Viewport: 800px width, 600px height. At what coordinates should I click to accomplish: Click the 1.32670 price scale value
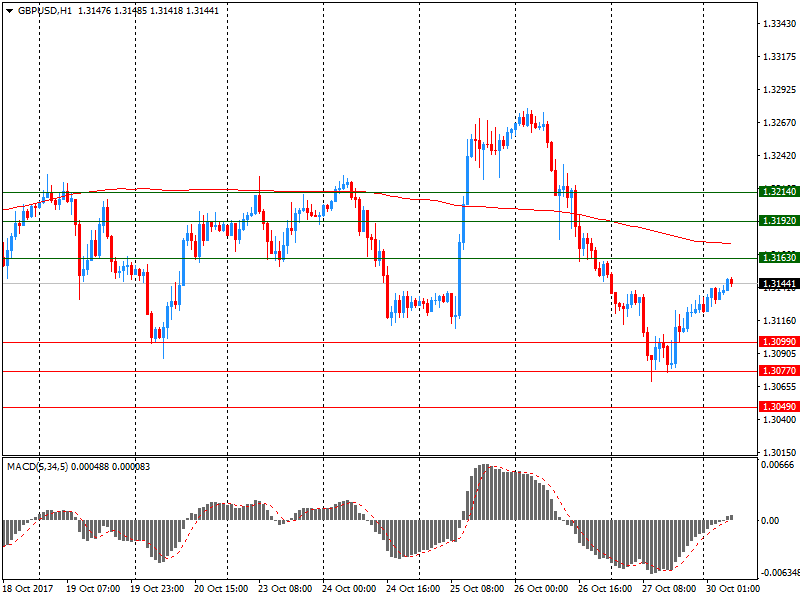pyautogui.click(x=779, y=122)
